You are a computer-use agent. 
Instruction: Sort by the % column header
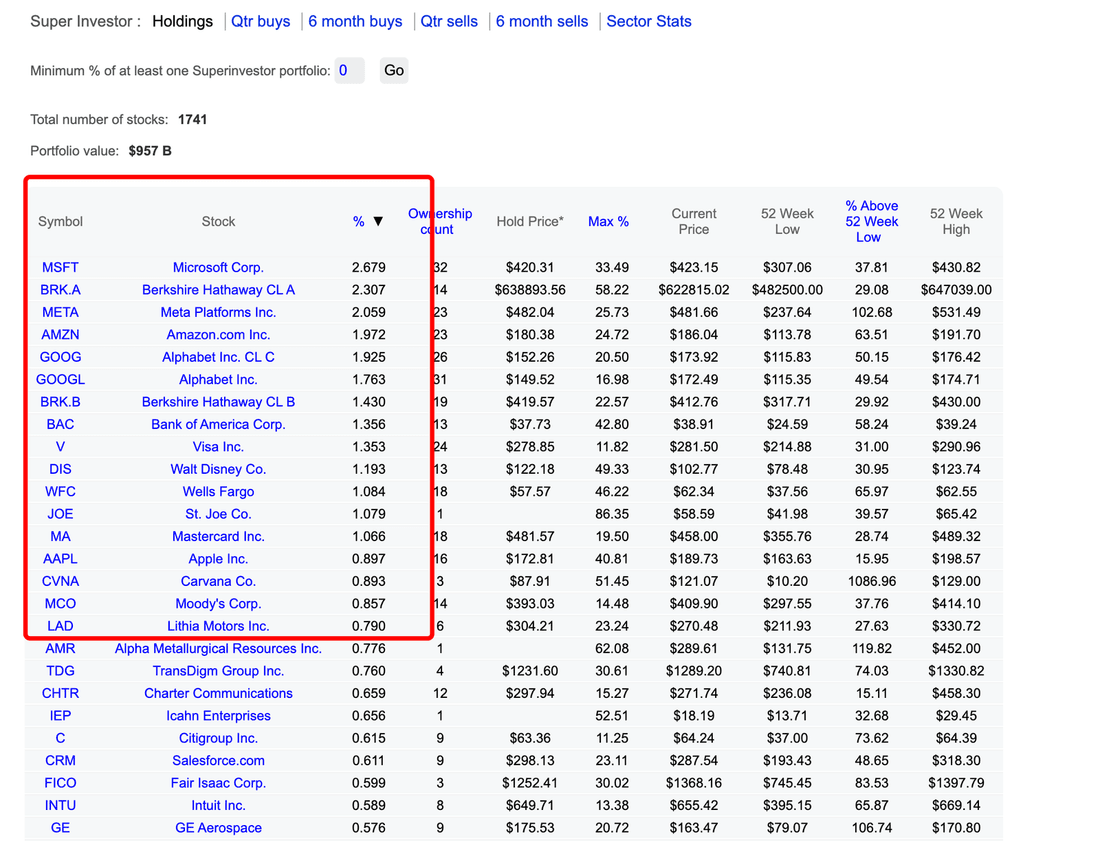pos(358,222)
